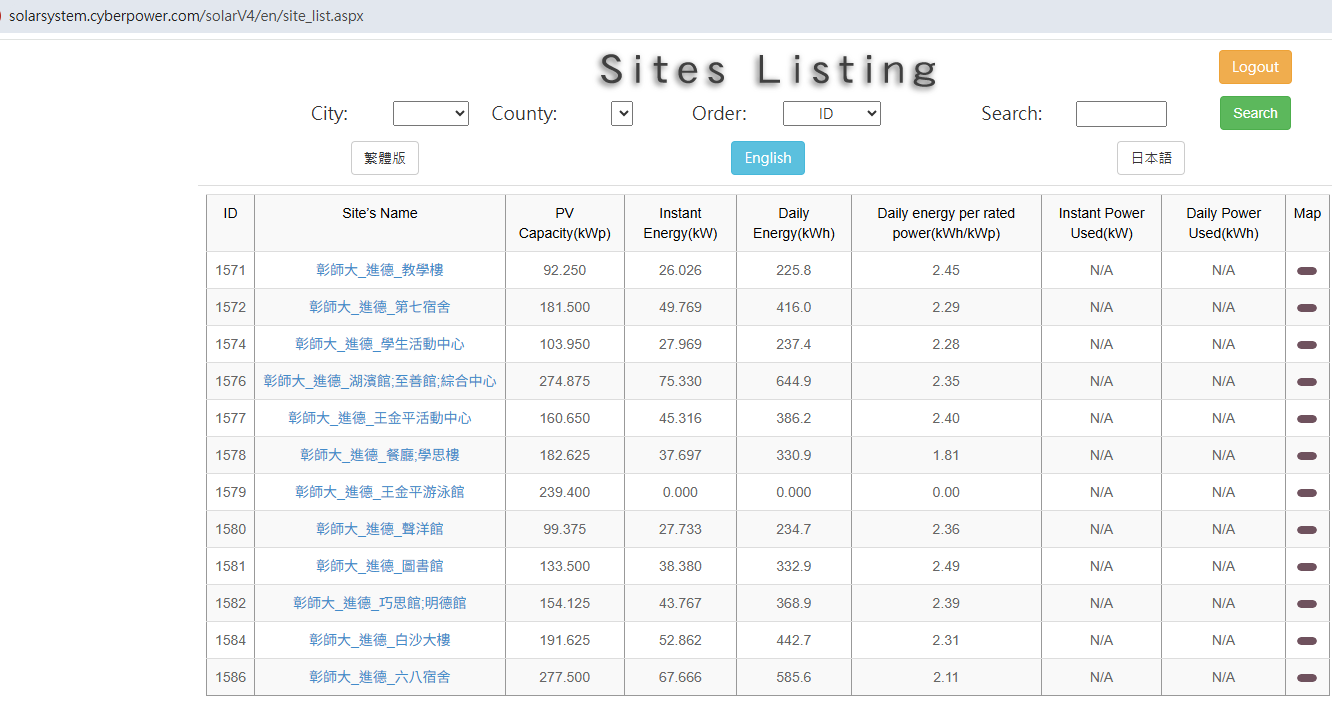Open the site 彰師大_進德_圖書館
Image resolution: width=1332 pixels, height=702 pixels.
[379, 565]
